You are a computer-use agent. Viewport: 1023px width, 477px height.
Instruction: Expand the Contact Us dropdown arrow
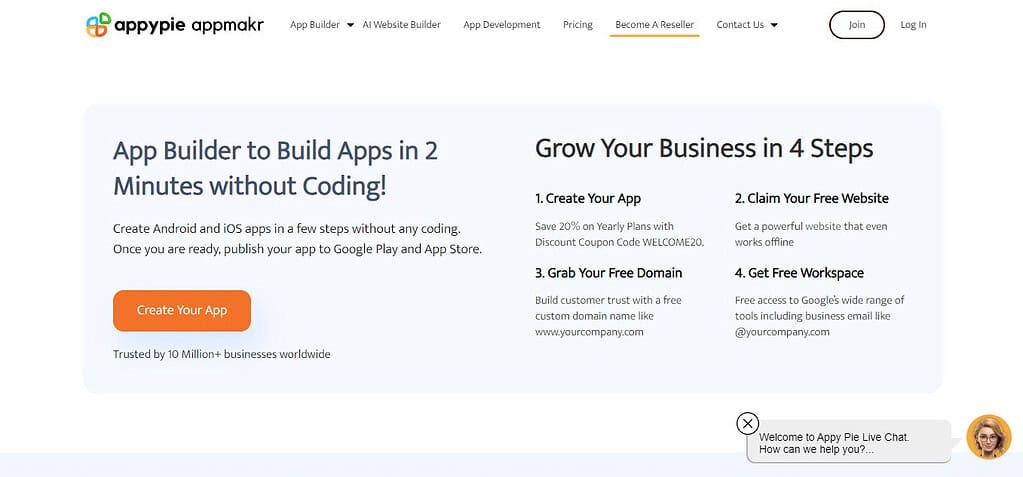point(774,25)
